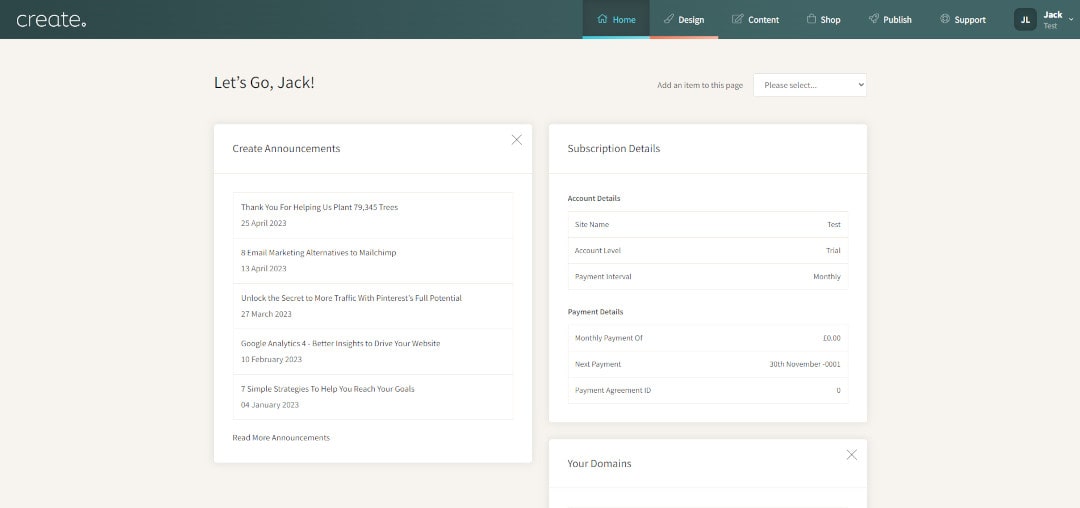The image size is (1080, 508).
Task: Dismiss the Your Domains panel
Action: pos(851,454)
